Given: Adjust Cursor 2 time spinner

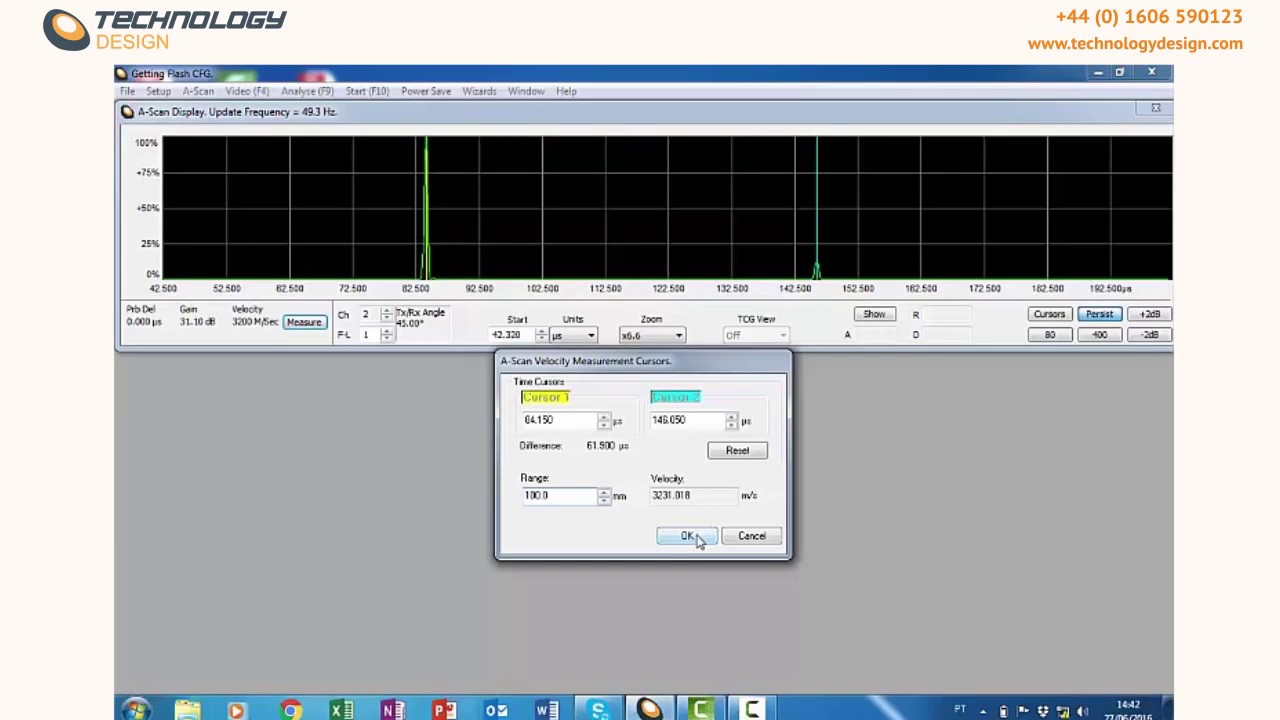Looking at the screenshot, I should [732, 421].
